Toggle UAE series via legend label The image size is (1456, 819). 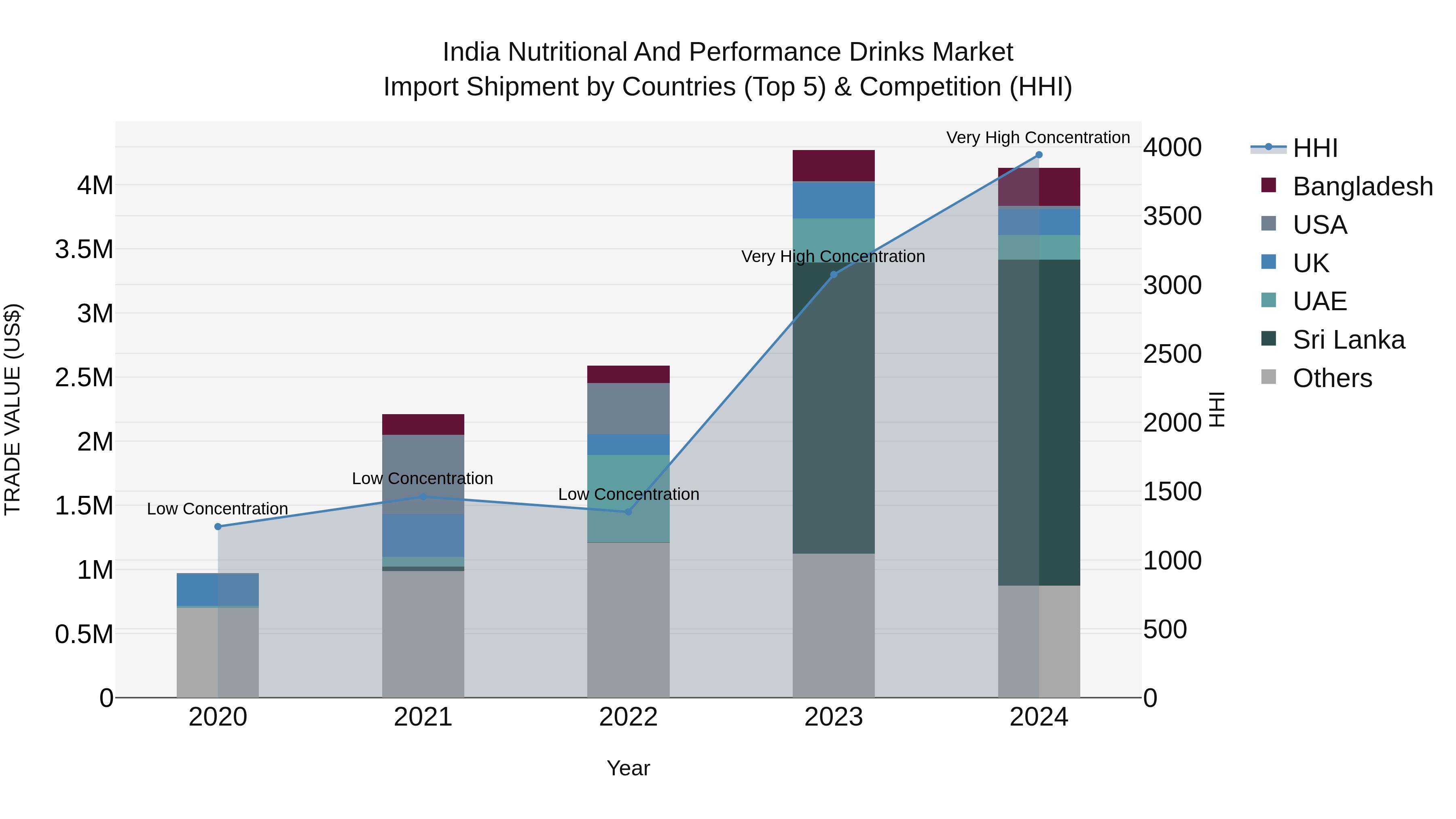point(1320,301)
